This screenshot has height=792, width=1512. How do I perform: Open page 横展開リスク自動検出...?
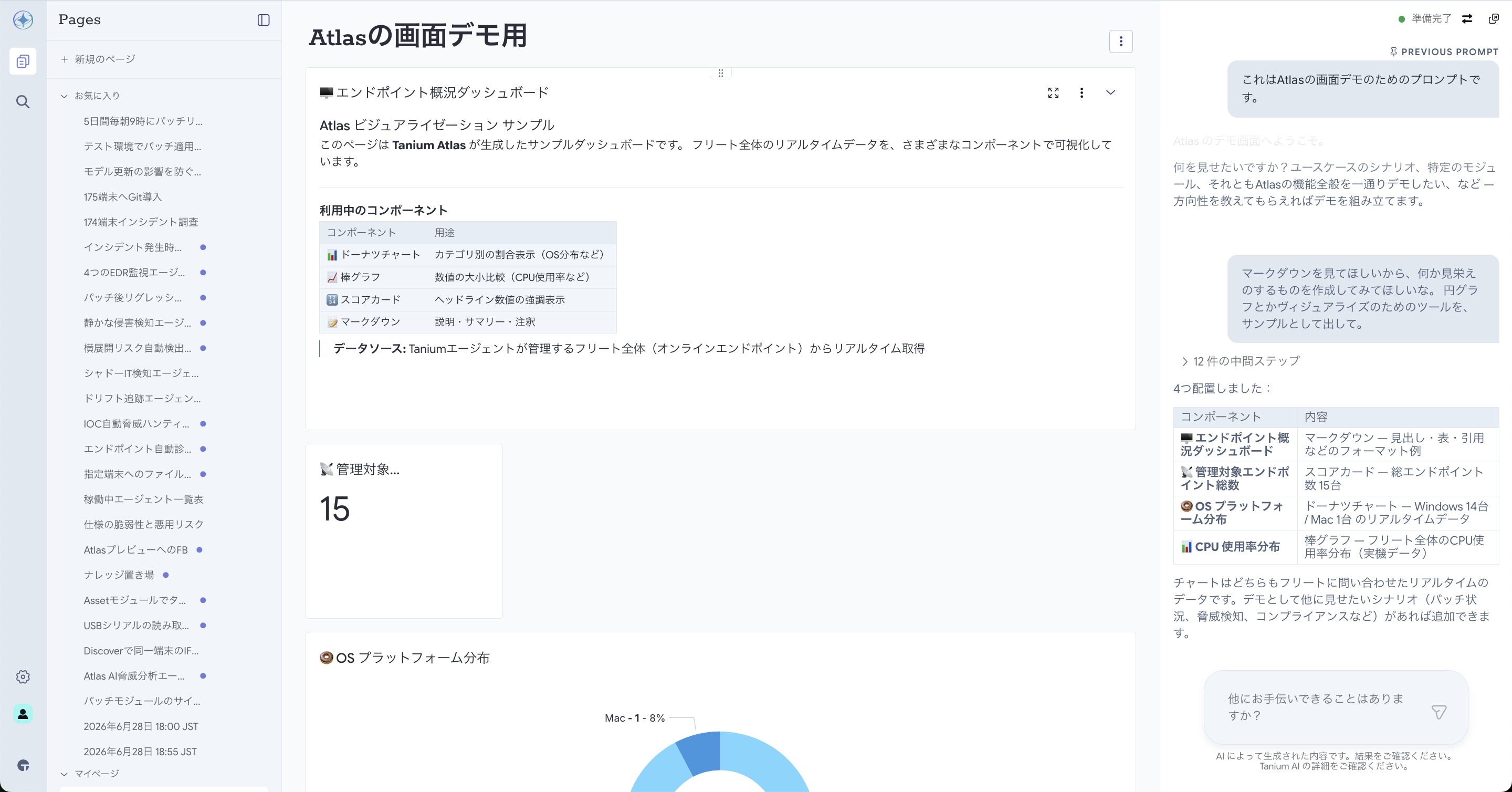coord(138,348)
